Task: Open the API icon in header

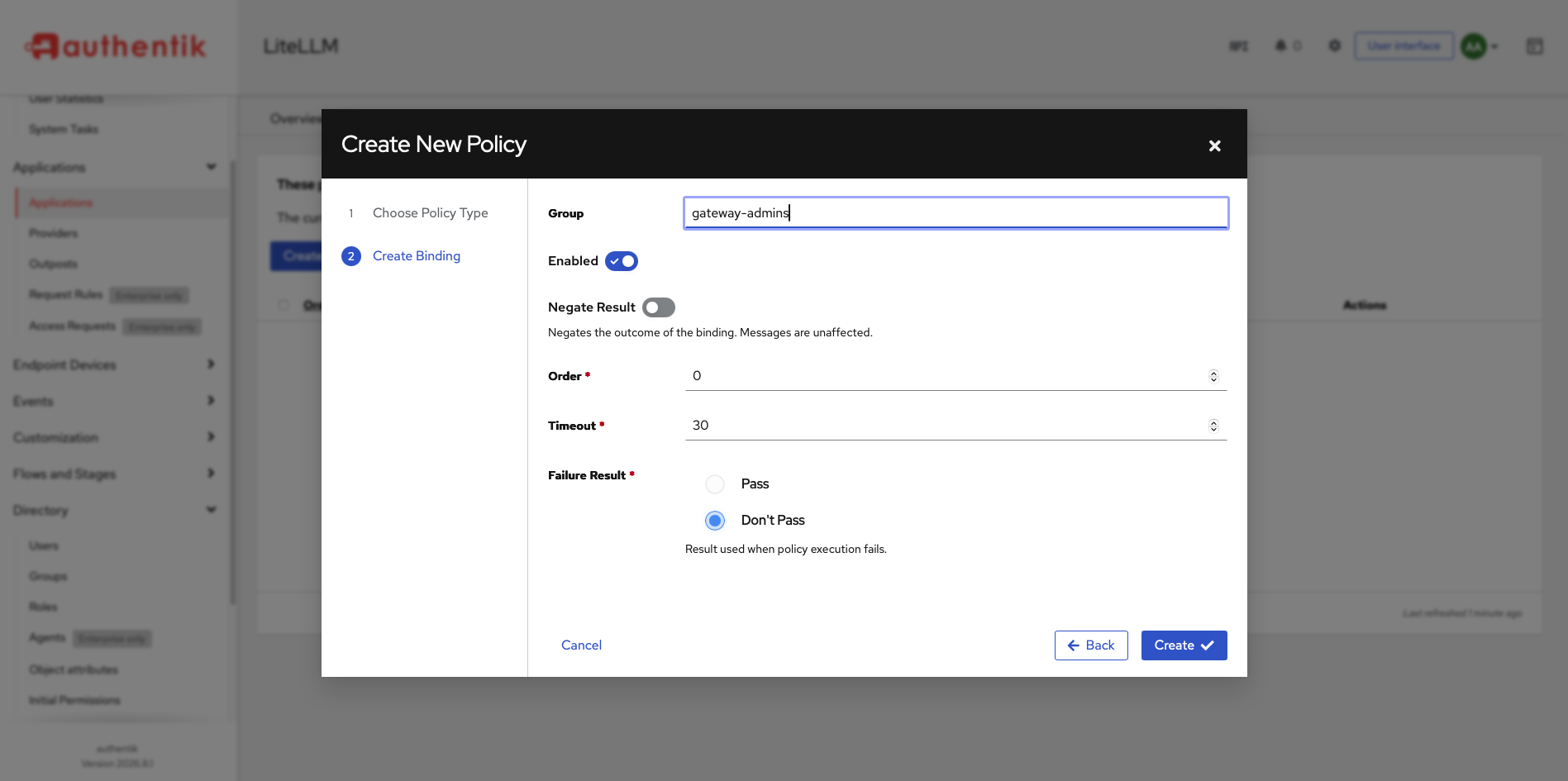Action: (1238, 46)
